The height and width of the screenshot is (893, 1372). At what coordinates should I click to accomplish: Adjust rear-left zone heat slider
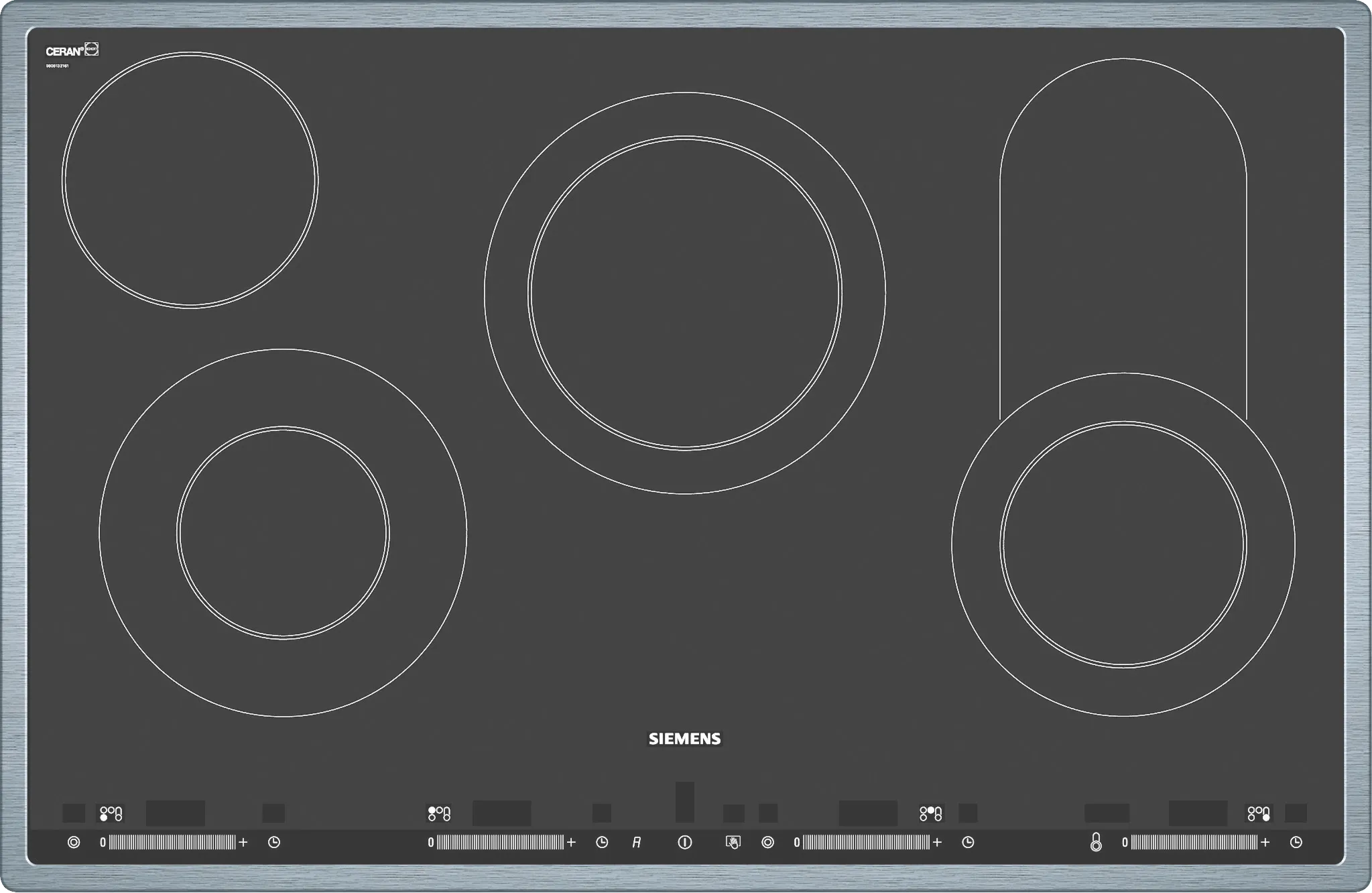pos(500,842)
